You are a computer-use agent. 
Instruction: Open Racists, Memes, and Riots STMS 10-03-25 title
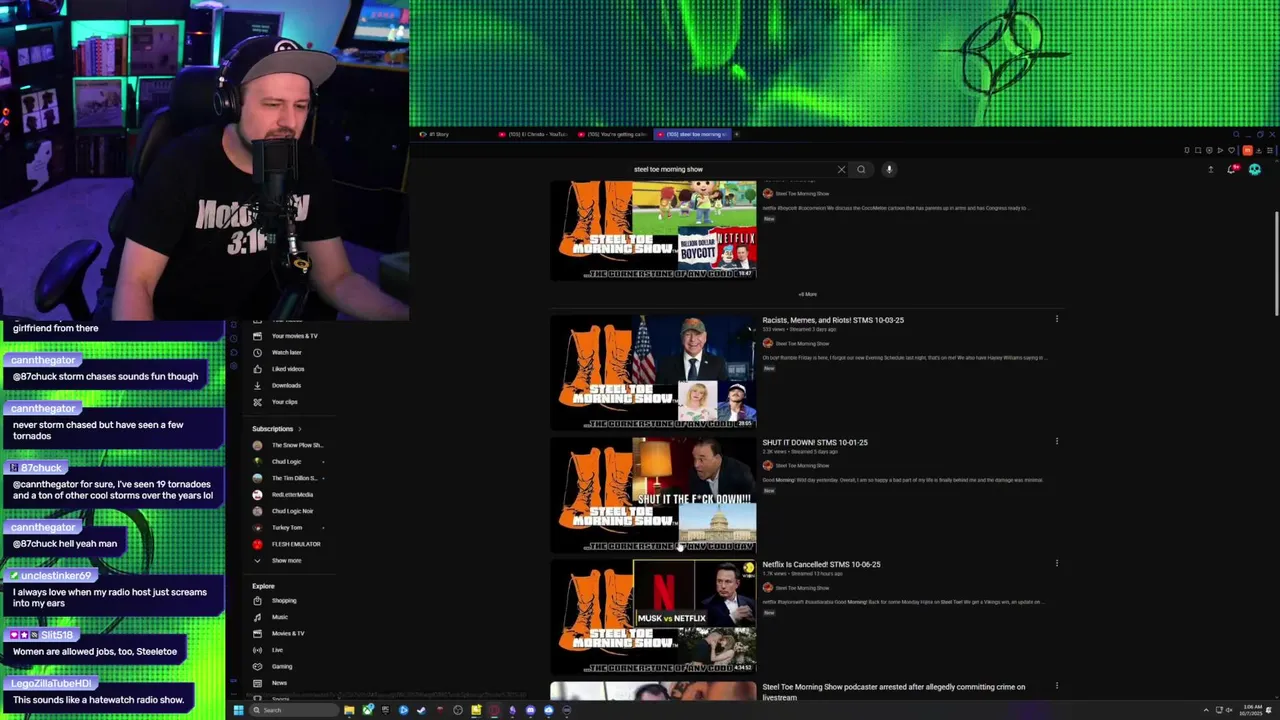(x=833, y=320)
